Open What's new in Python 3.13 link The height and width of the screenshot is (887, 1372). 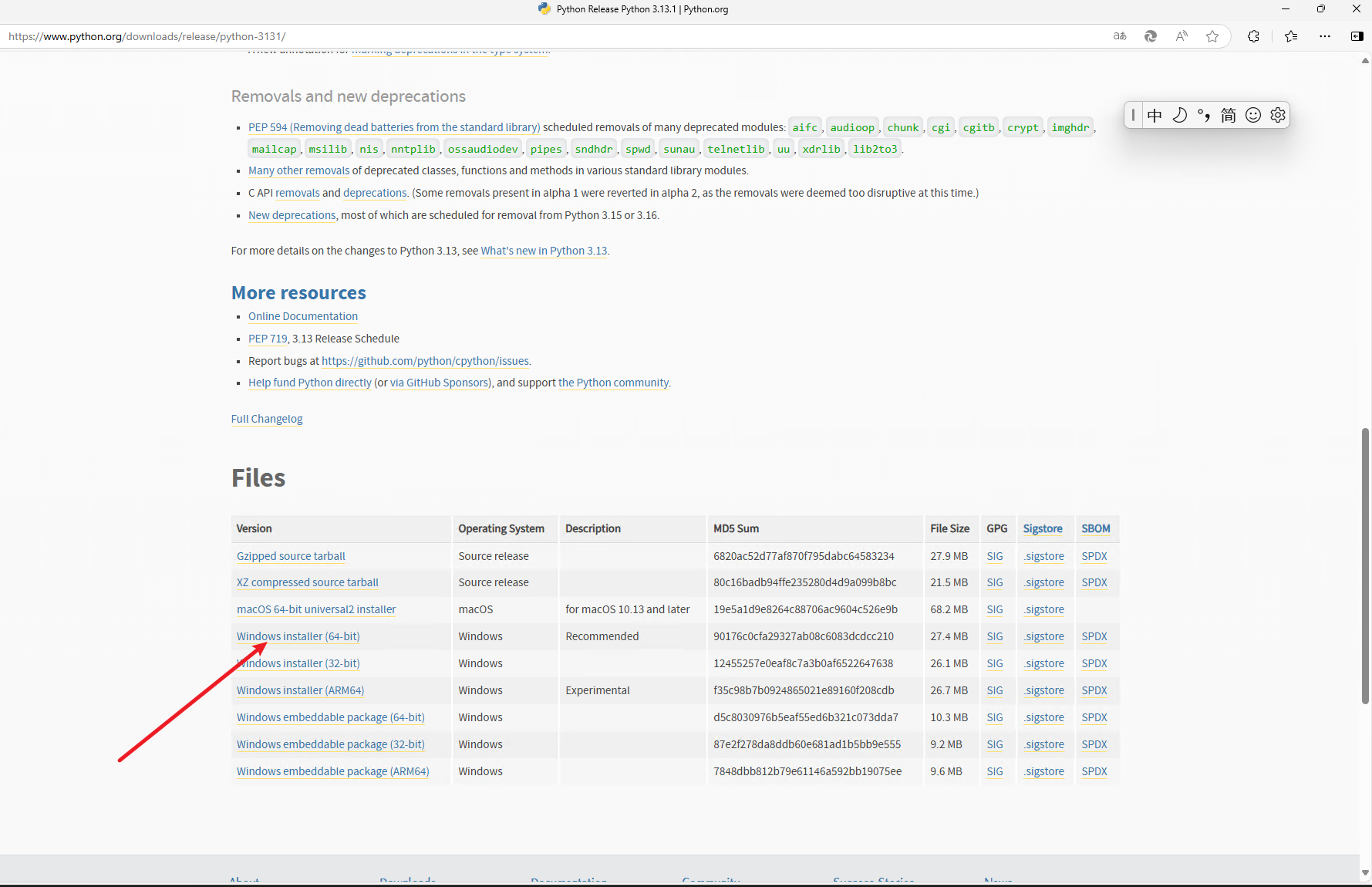click(x=544, y=251)
